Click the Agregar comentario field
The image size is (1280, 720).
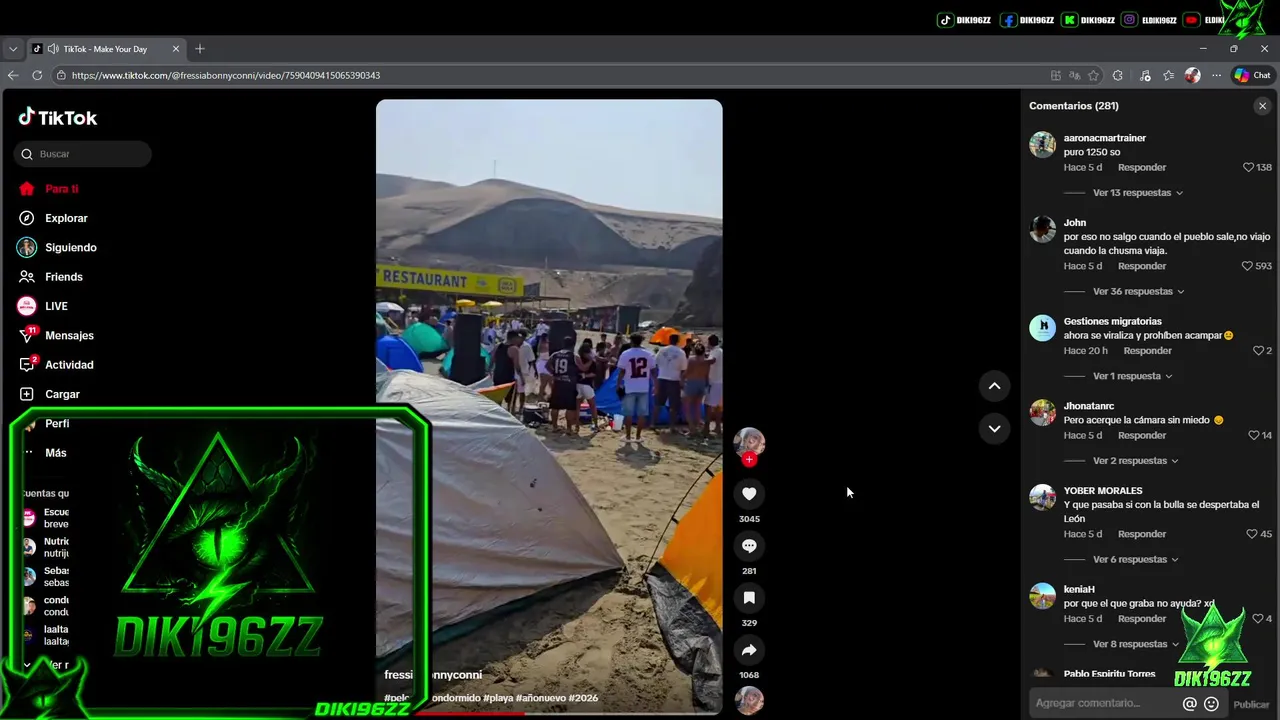tap(1104, 704)
